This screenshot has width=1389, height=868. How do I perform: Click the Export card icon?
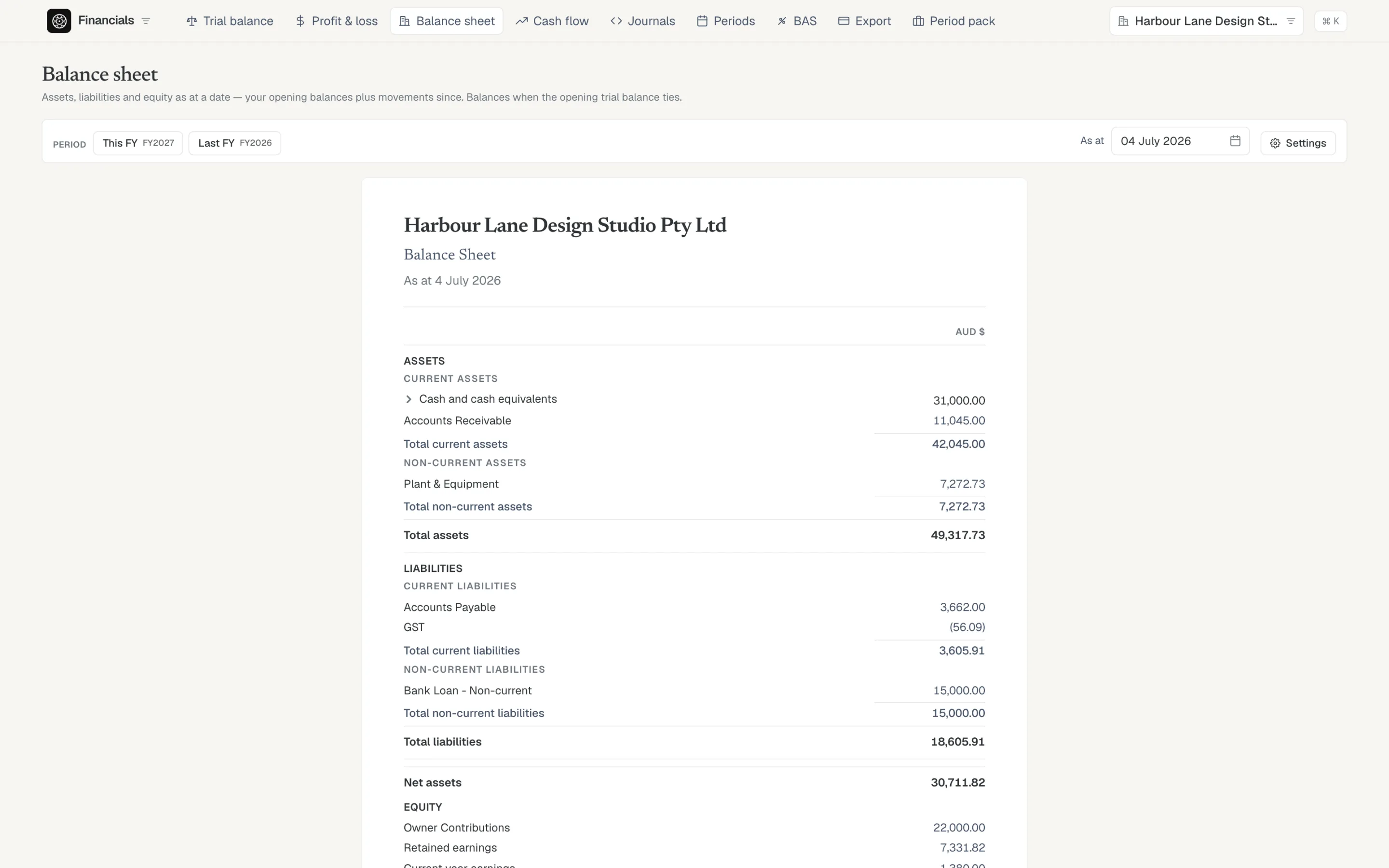(x=844, y=21)
